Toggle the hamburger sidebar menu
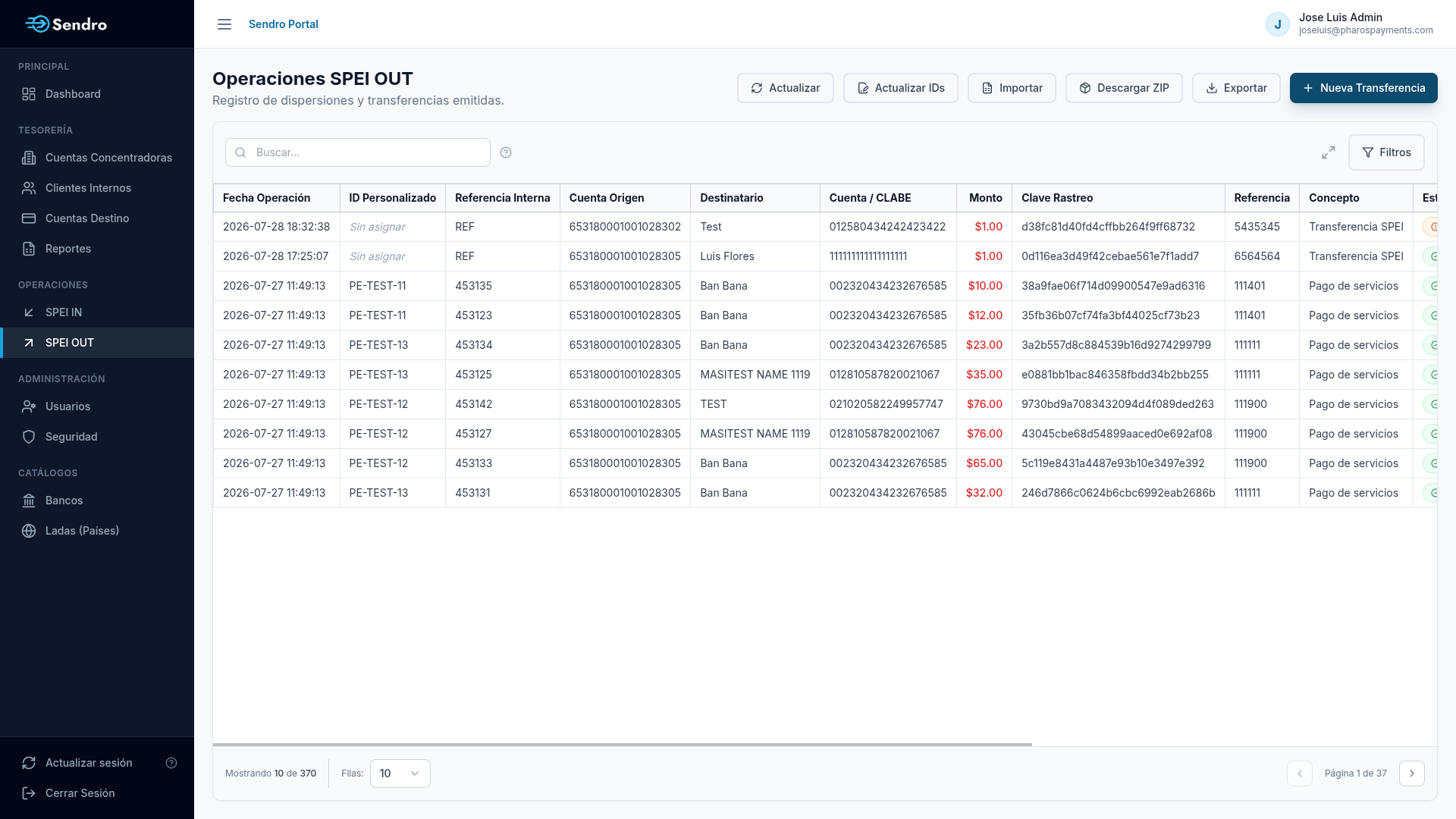Viewport: 1456px width, 819px height. tap(224, 24)
